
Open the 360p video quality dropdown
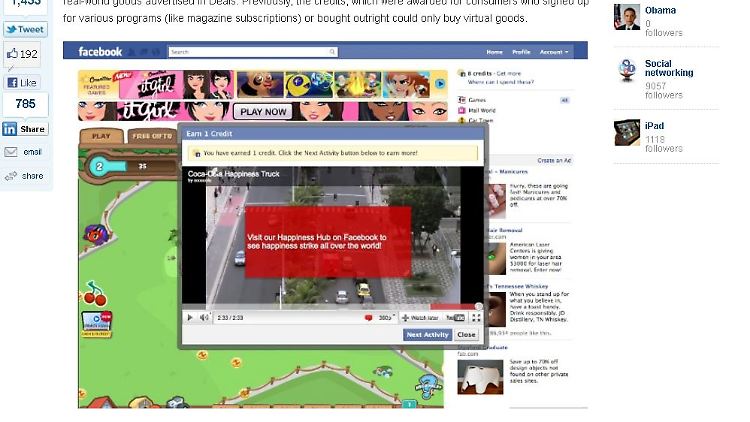click(384, 318)
